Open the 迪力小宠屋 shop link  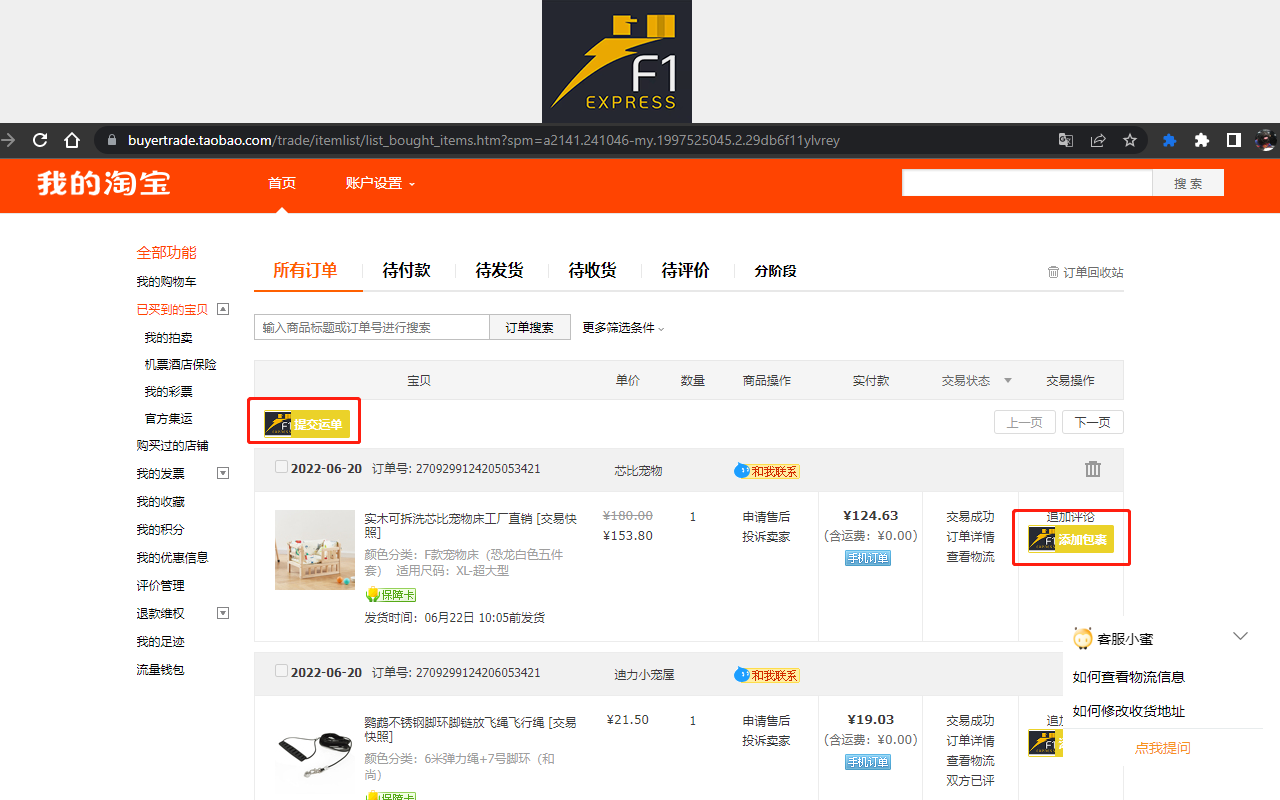pos(644,674)
